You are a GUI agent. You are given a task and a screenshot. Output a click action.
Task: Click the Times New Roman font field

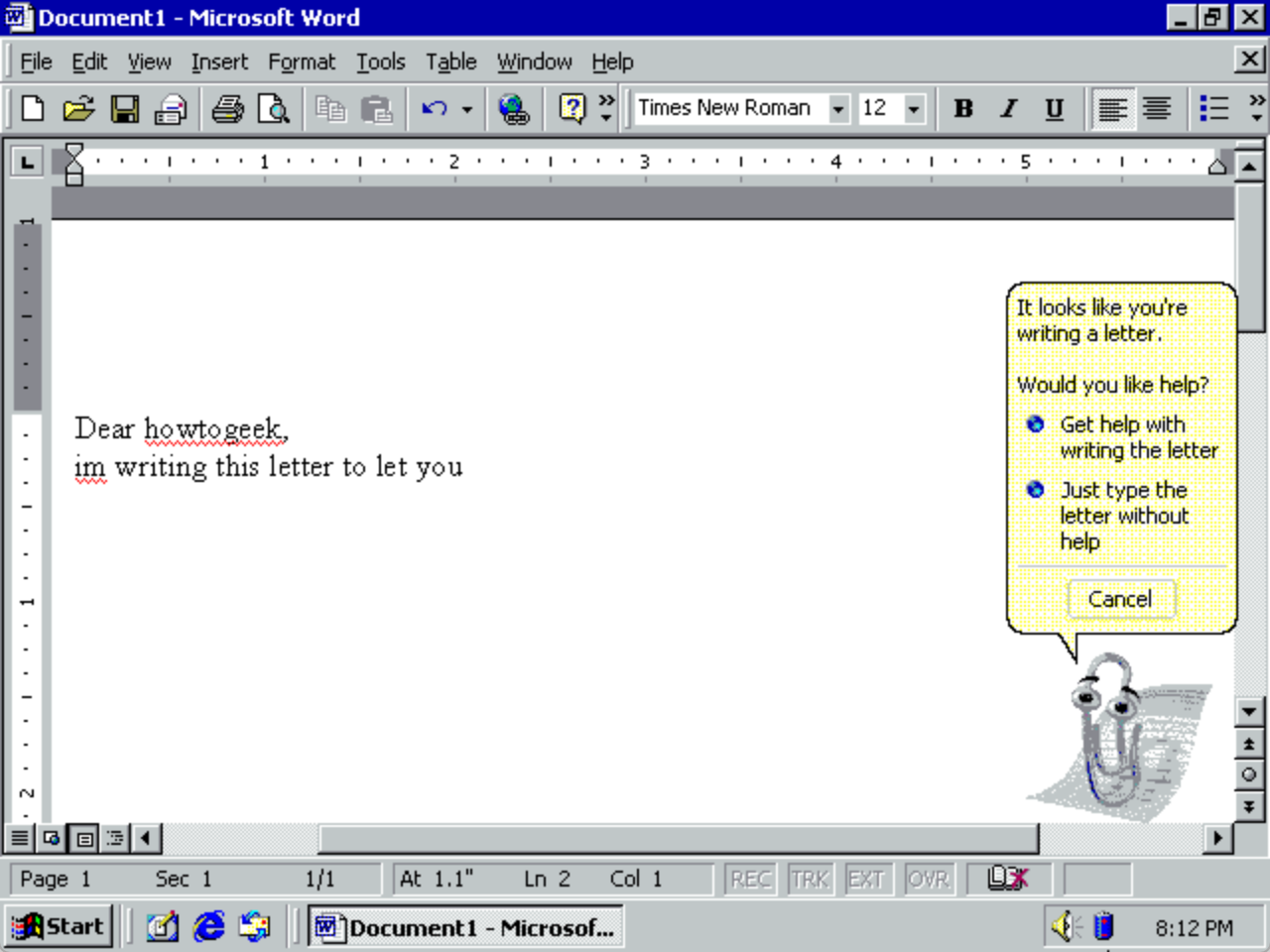coord(730,108)
